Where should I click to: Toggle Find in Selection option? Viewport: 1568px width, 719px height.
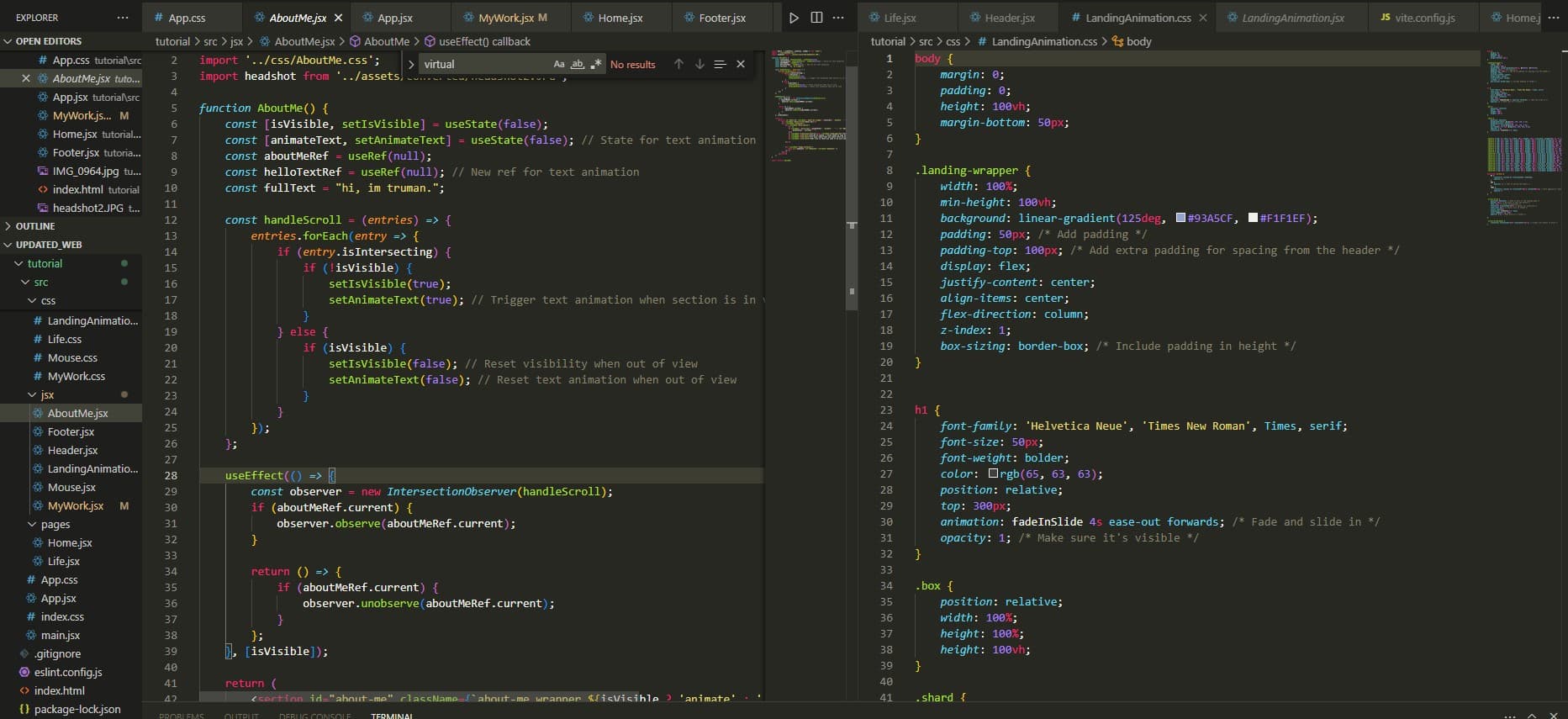point(720,64)
